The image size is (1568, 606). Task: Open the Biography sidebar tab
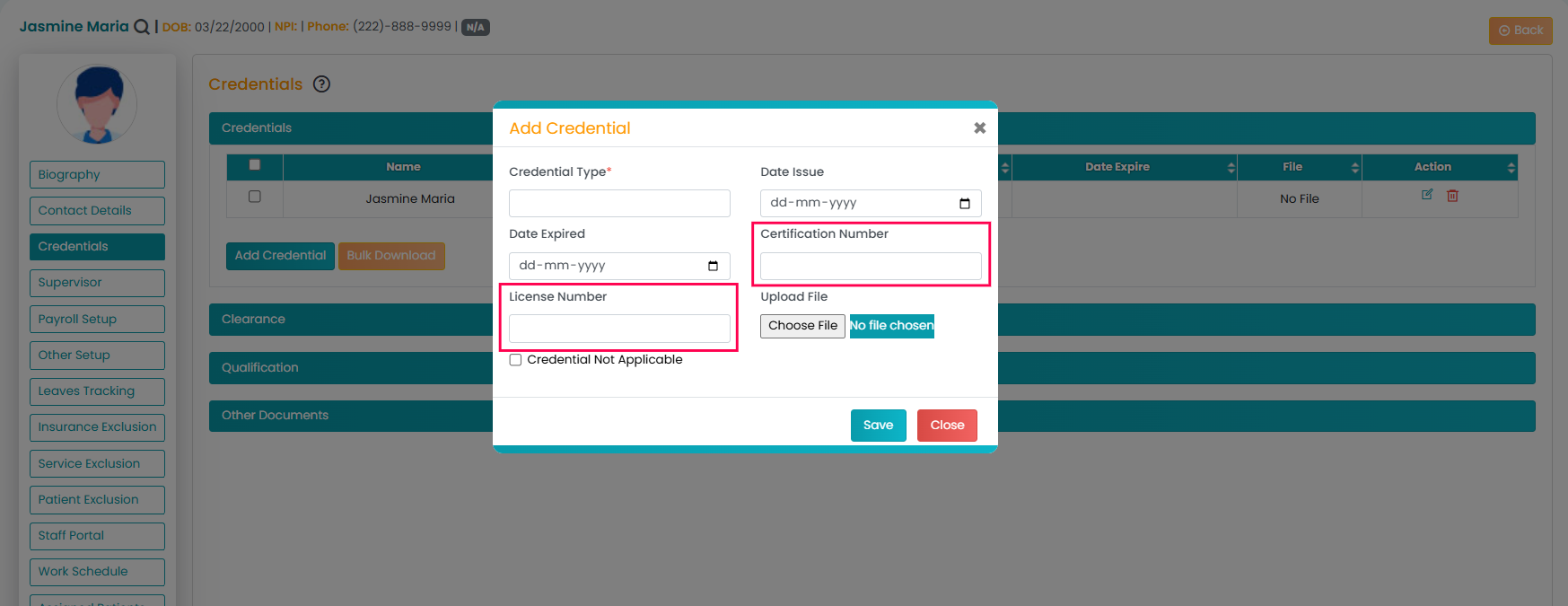[97, 175]
